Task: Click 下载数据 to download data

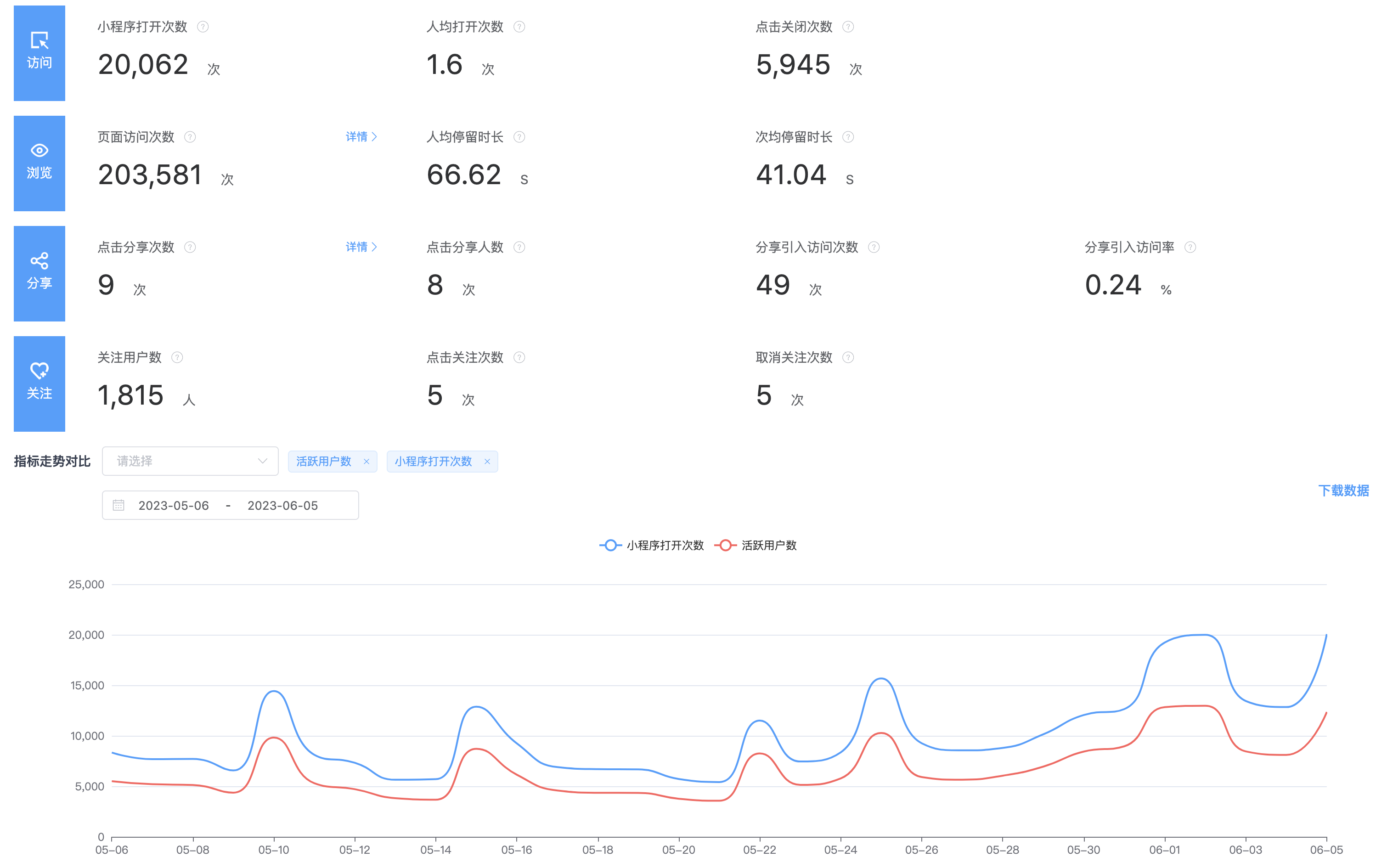Action: click(x=1343, y=490)
